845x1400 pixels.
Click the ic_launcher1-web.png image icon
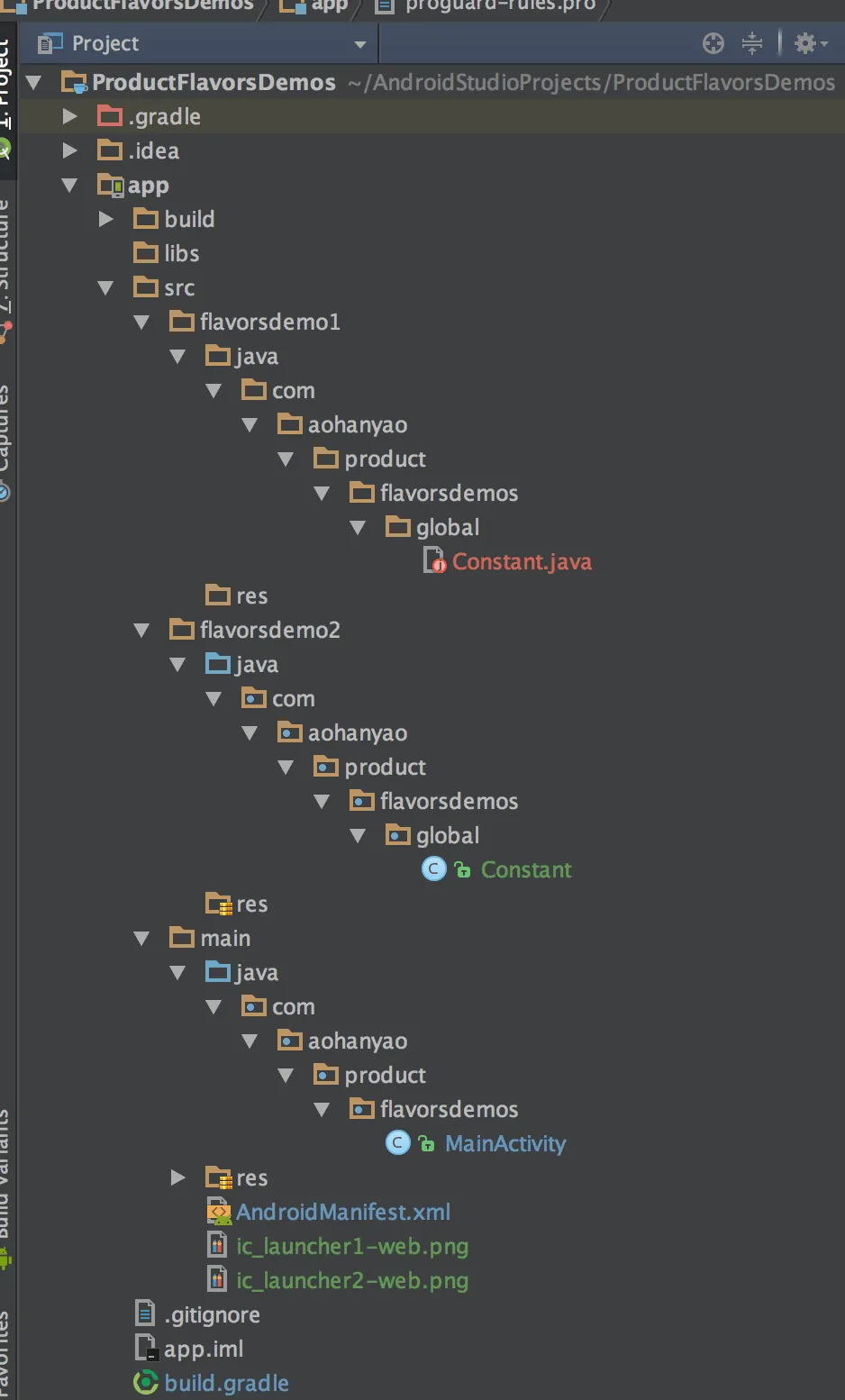point(217,1247)
